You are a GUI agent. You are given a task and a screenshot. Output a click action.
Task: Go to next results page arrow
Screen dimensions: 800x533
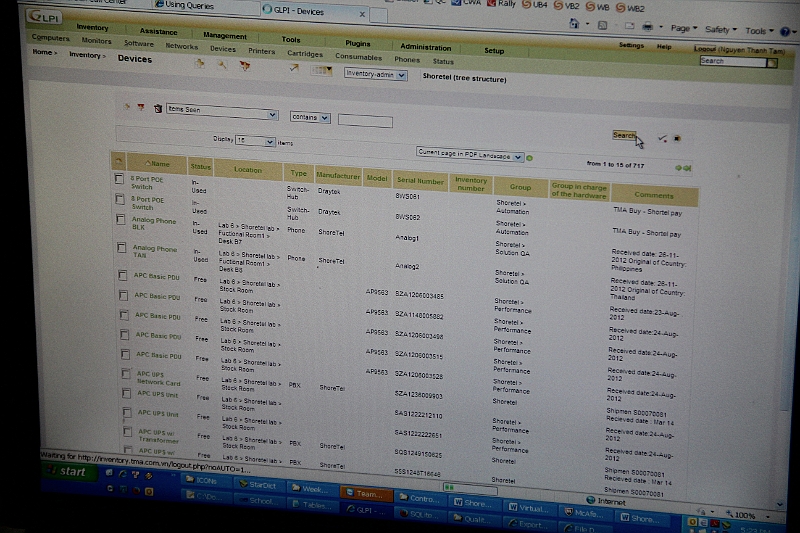point(679,168)
